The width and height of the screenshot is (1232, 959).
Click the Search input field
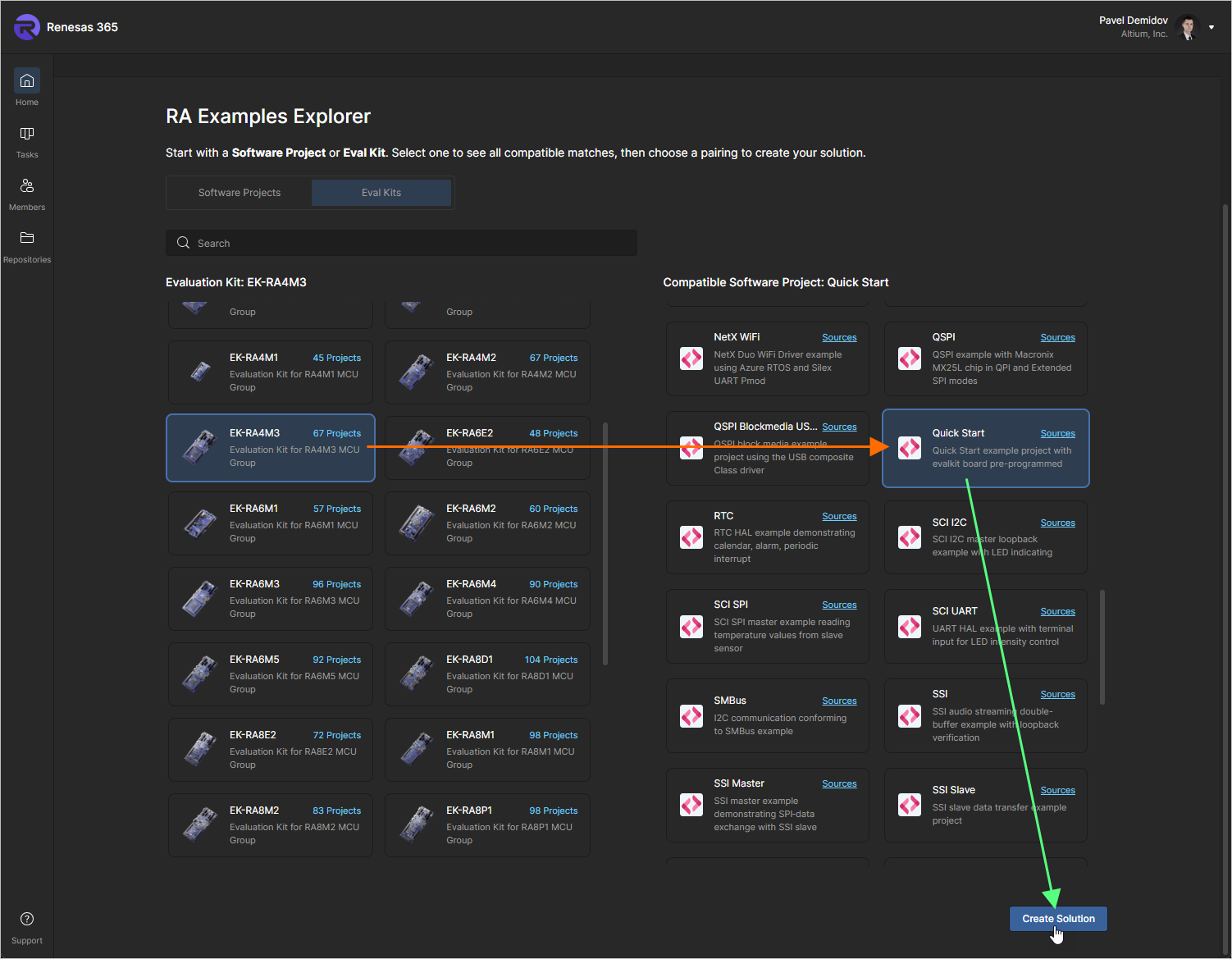coord(402,243)
